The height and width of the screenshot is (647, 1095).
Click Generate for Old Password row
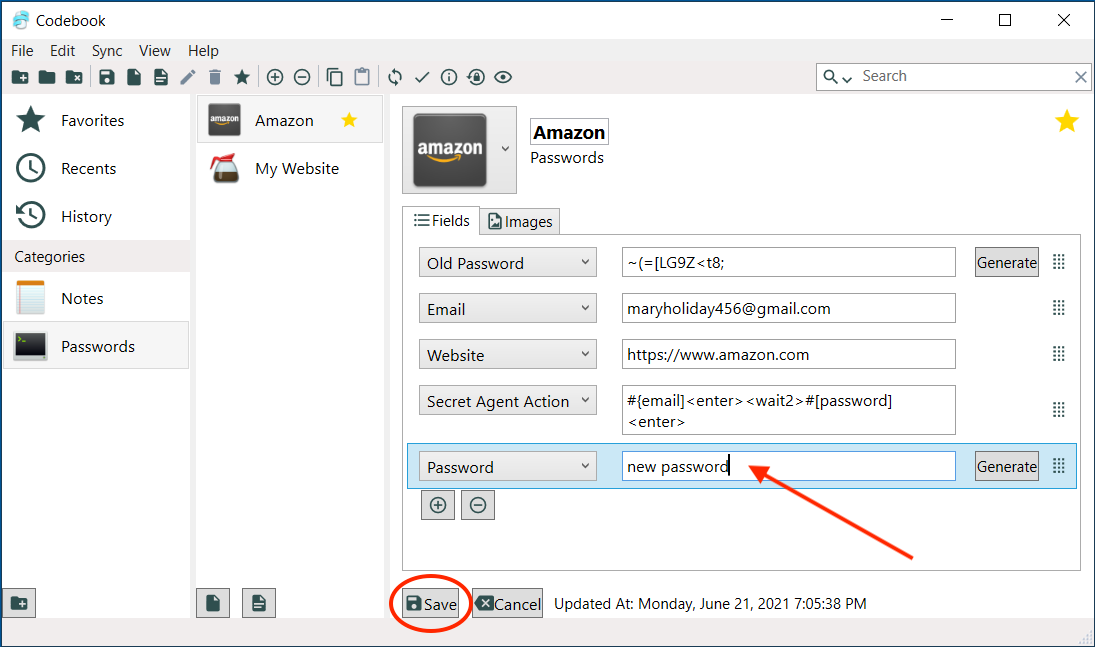[x=1006, y=263]
